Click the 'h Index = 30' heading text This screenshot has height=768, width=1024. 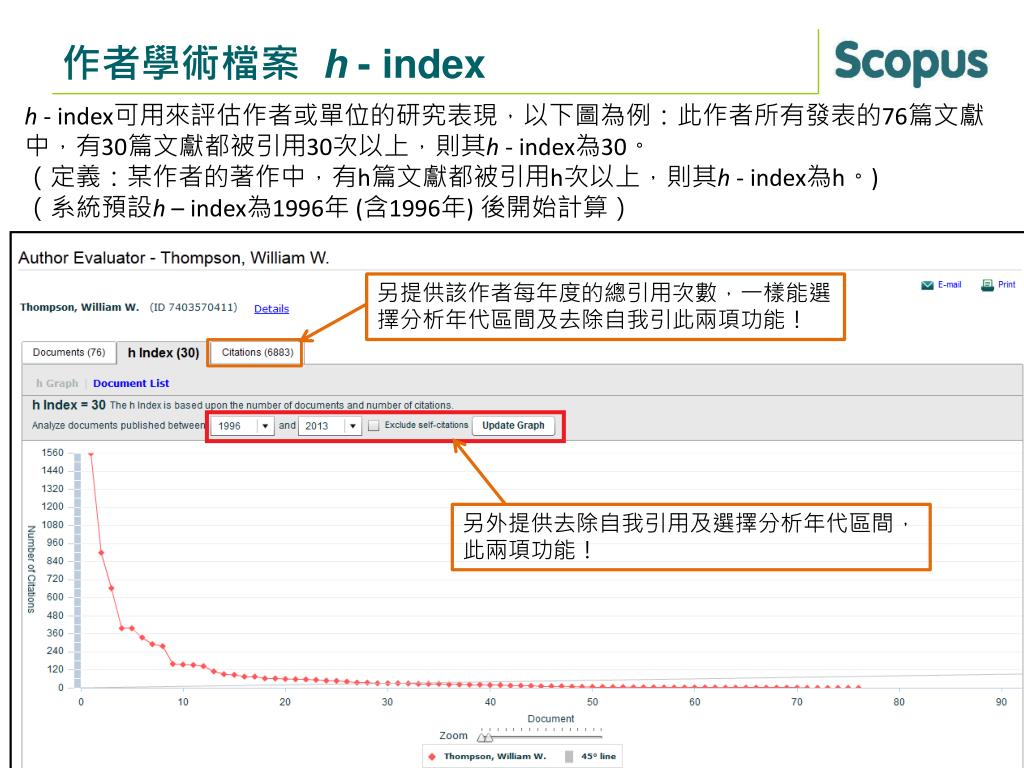(69, 405)
